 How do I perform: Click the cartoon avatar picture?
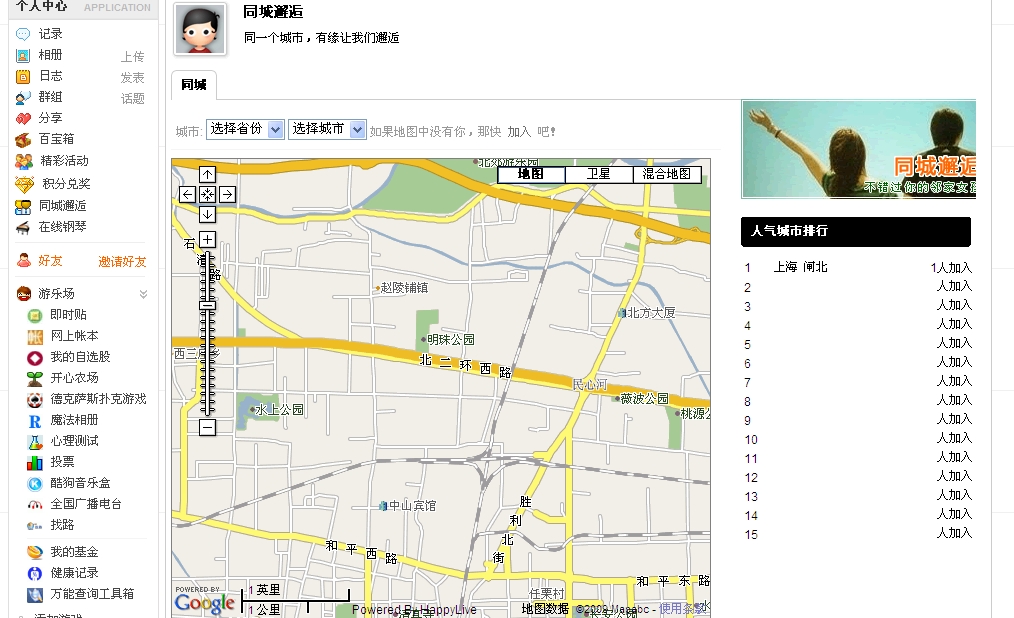(200, 29)
